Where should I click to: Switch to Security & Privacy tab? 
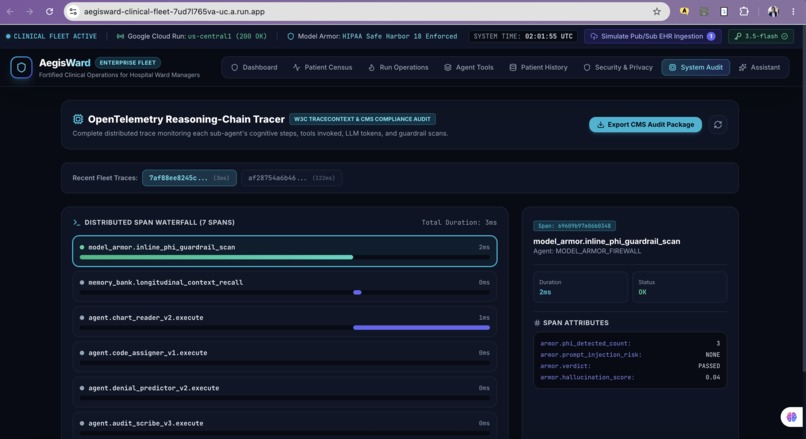618,67
